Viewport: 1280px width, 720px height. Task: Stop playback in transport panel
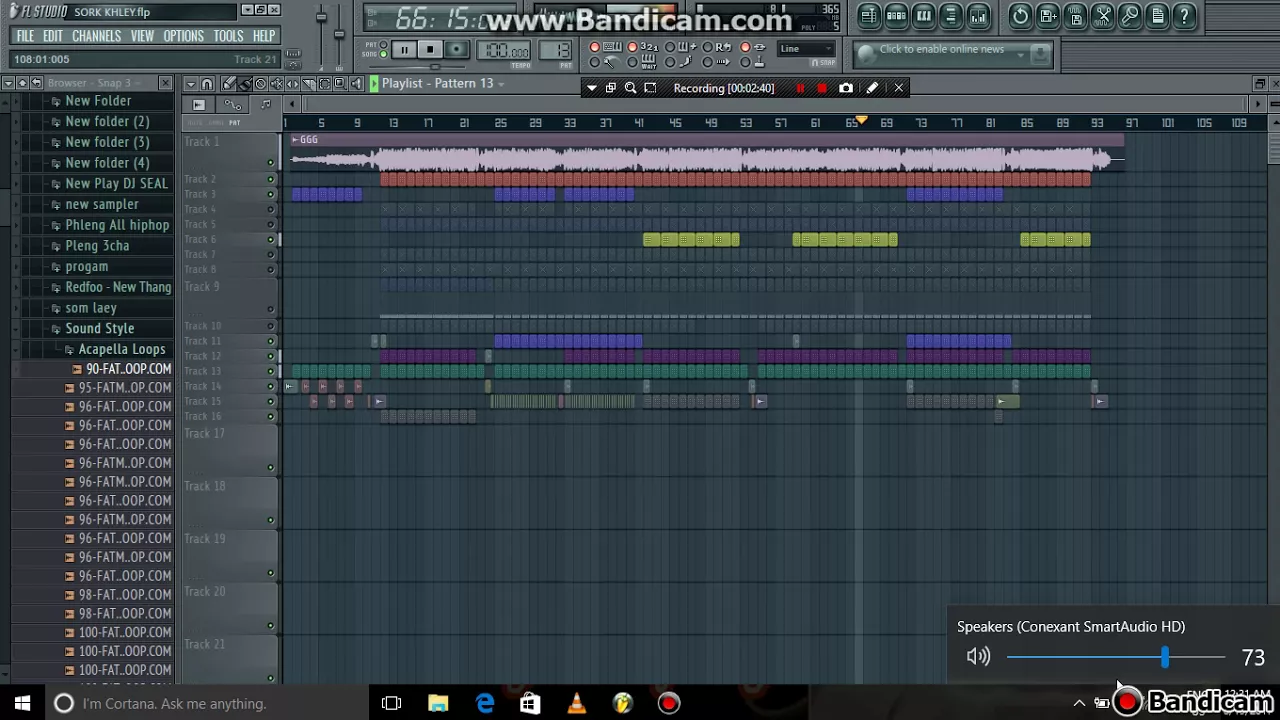430,49
